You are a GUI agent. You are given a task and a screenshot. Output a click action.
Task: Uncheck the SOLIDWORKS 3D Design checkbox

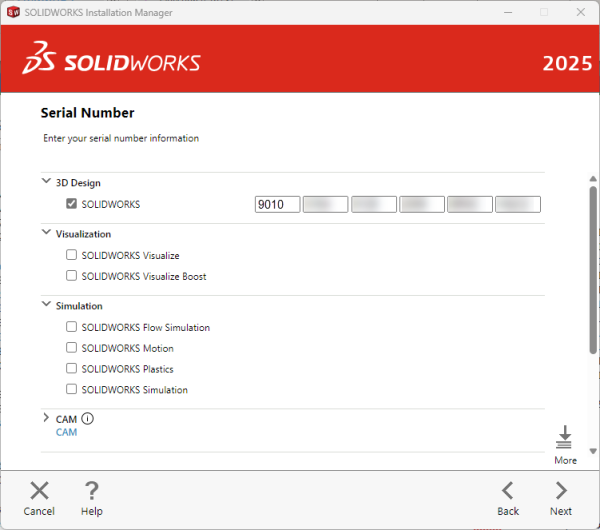point(71,204)
